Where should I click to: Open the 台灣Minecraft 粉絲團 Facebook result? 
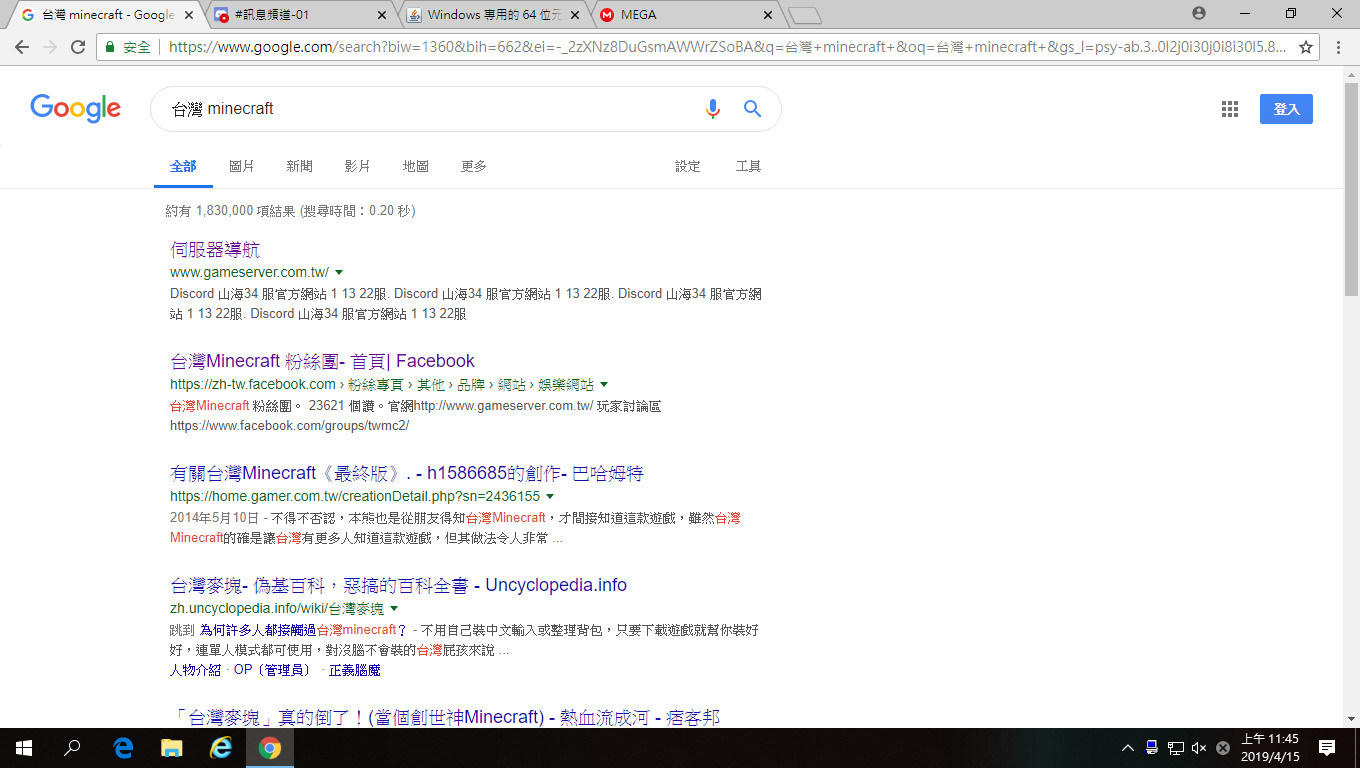322,361
